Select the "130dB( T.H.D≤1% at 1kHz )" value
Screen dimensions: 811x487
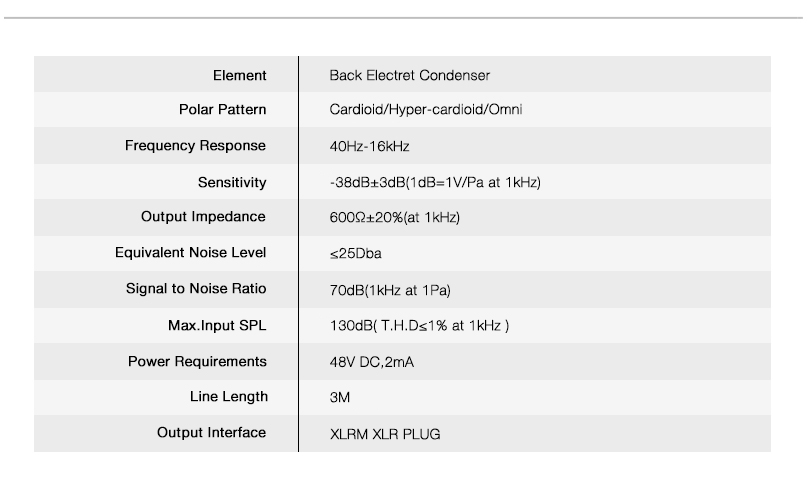(x=419, y=326)
